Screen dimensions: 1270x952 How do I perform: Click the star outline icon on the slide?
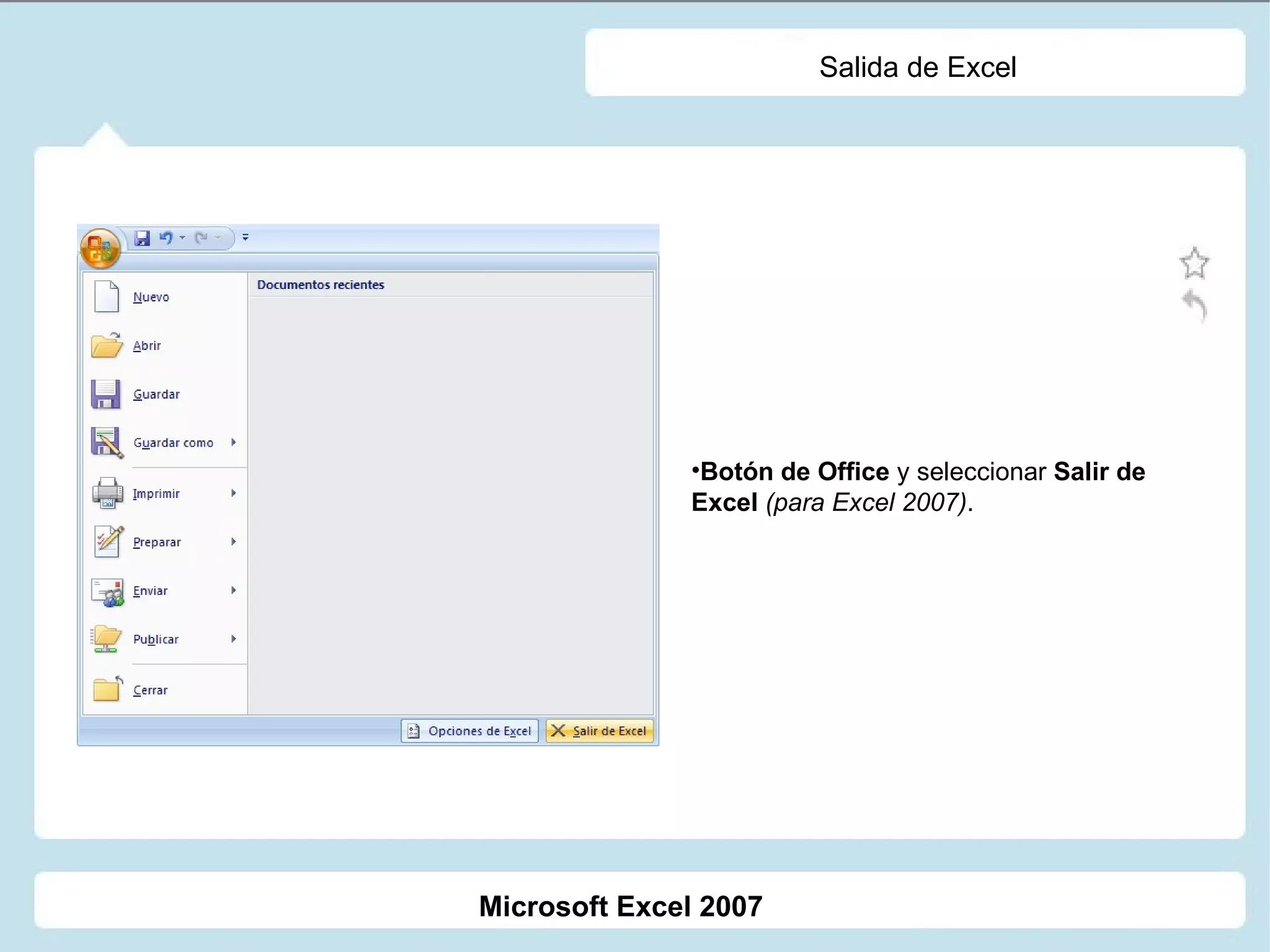(x=1194, y=263)
